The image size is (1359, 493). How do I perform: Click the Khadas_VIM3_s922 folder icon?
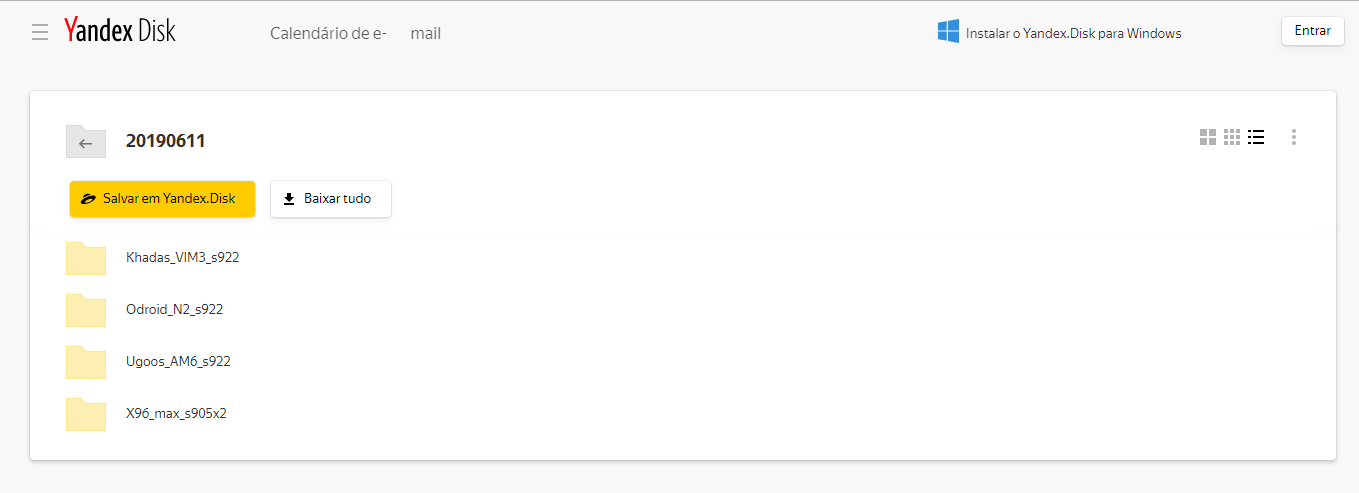(86, 258)
